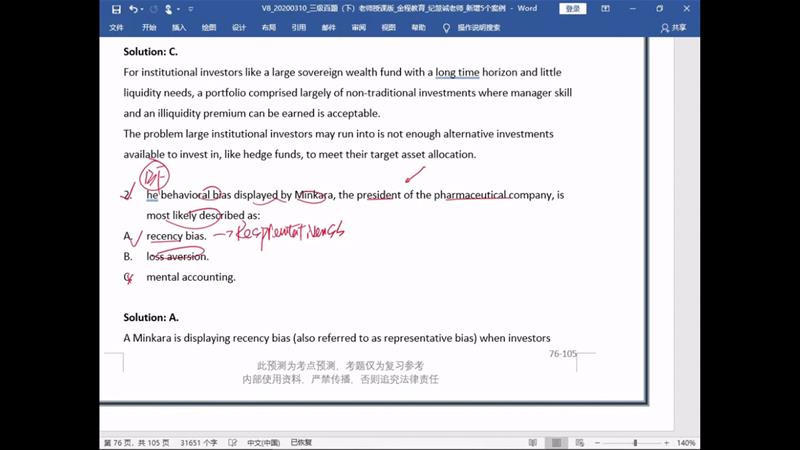Click the 操作说明搜索 search field

479,28
